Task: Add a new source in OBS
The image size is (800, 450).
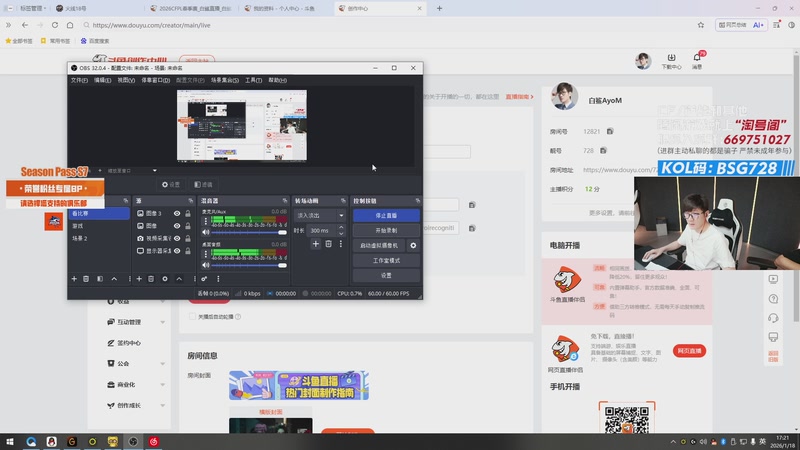Action: click(139, 279)
